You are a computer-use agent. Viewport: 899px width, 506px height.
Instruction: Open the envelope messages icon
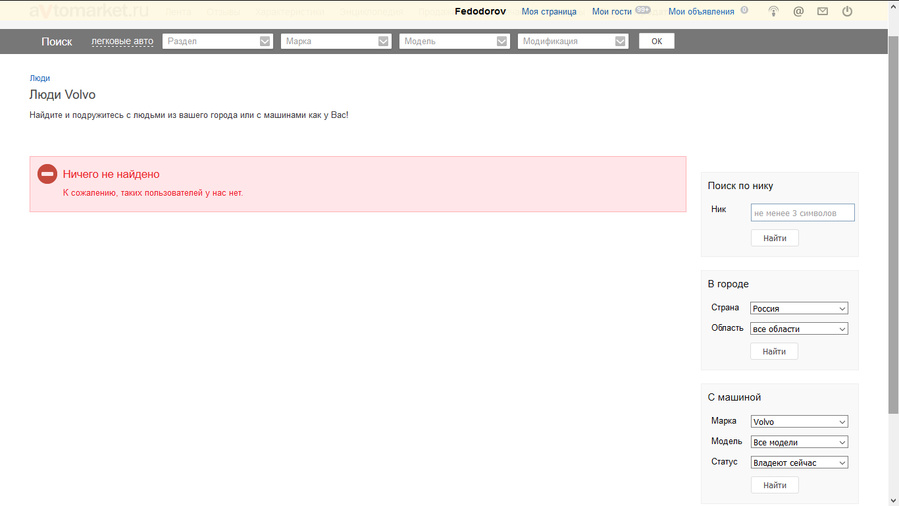[x=823, y=11]
